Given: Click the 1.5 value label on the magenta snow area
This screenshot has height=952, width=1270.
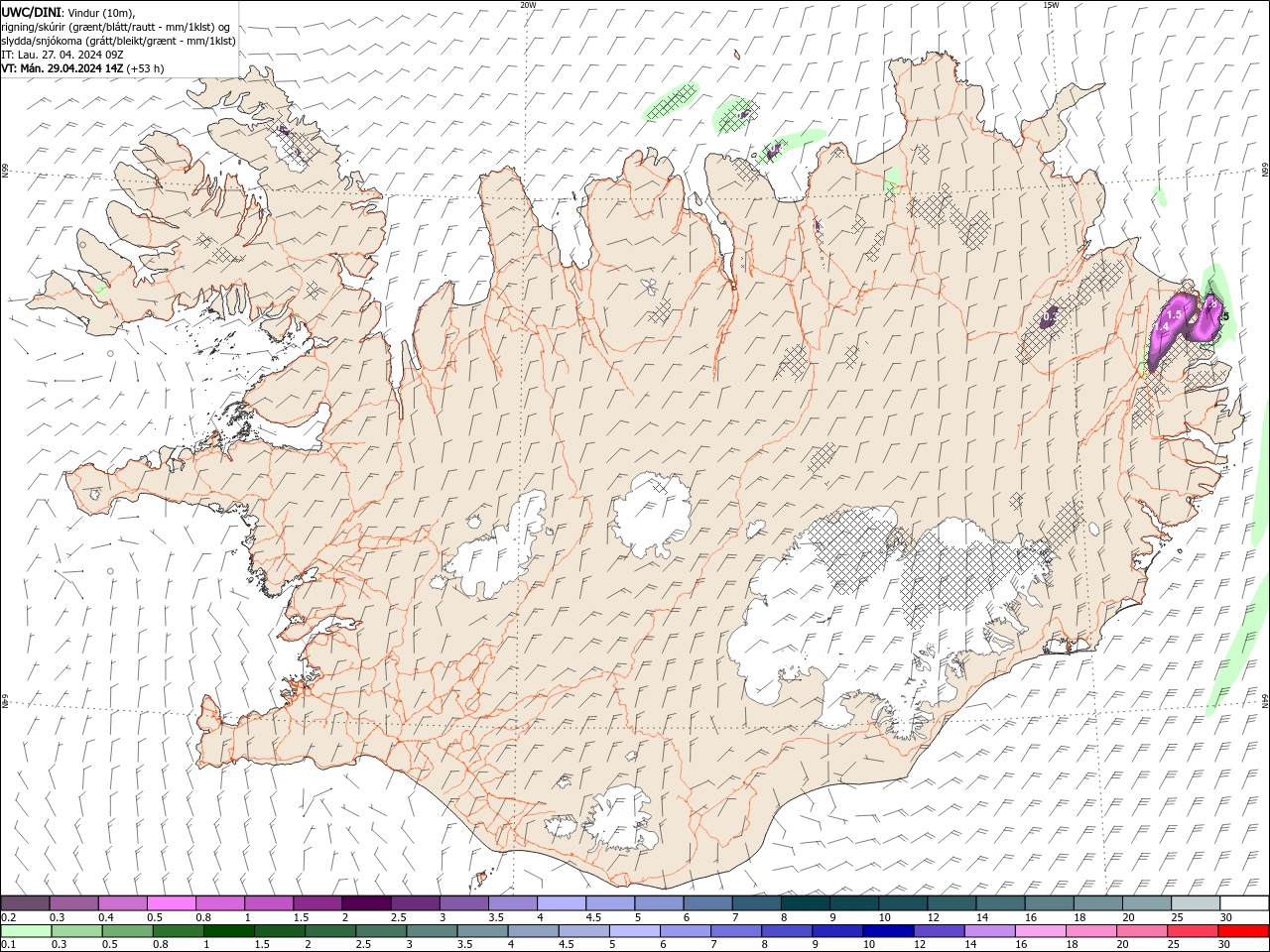Looking at the screenshot, I should pos(1174,314).
